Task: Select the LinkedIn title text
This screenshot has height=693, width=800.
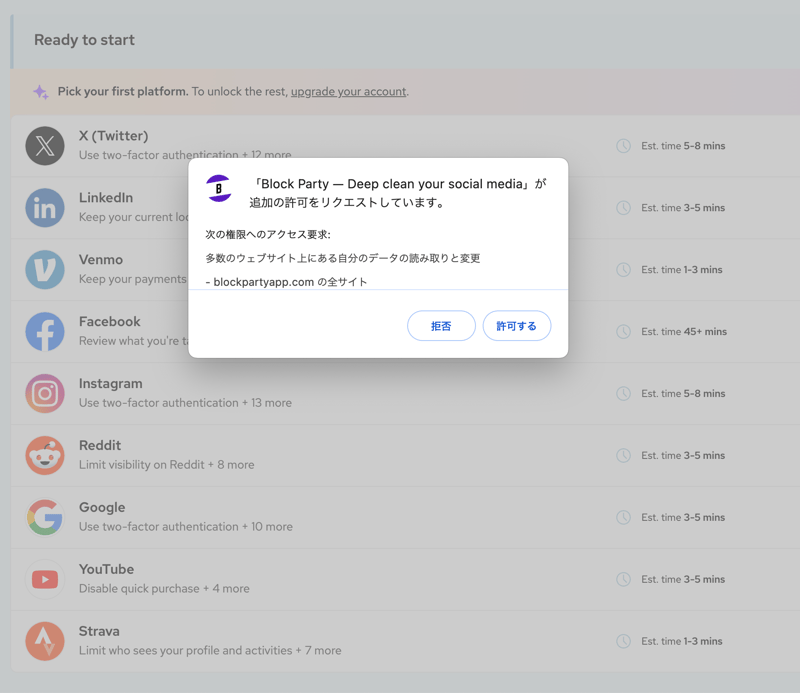Action: coord(106,197)
